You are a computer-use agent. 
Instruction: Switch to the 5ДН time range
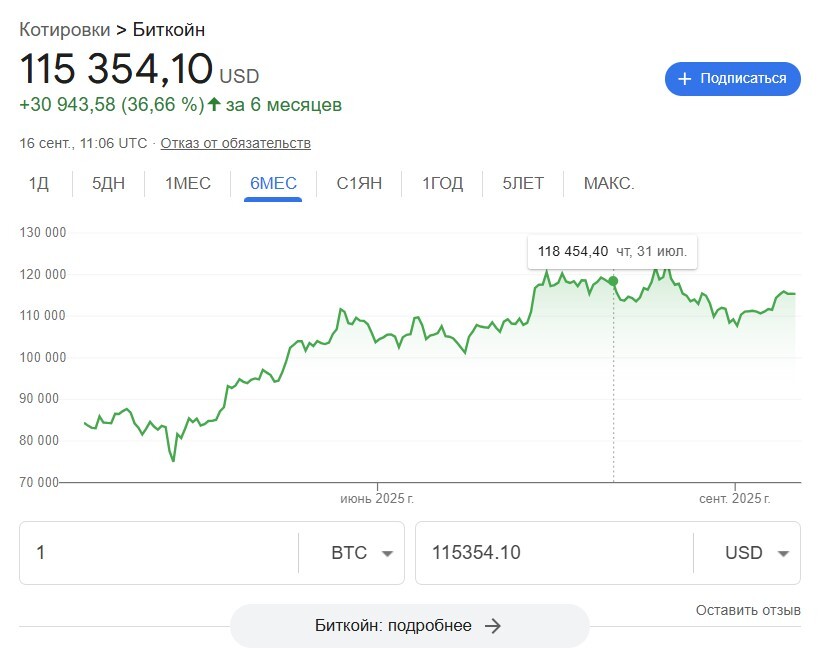(x=108, y=183)
